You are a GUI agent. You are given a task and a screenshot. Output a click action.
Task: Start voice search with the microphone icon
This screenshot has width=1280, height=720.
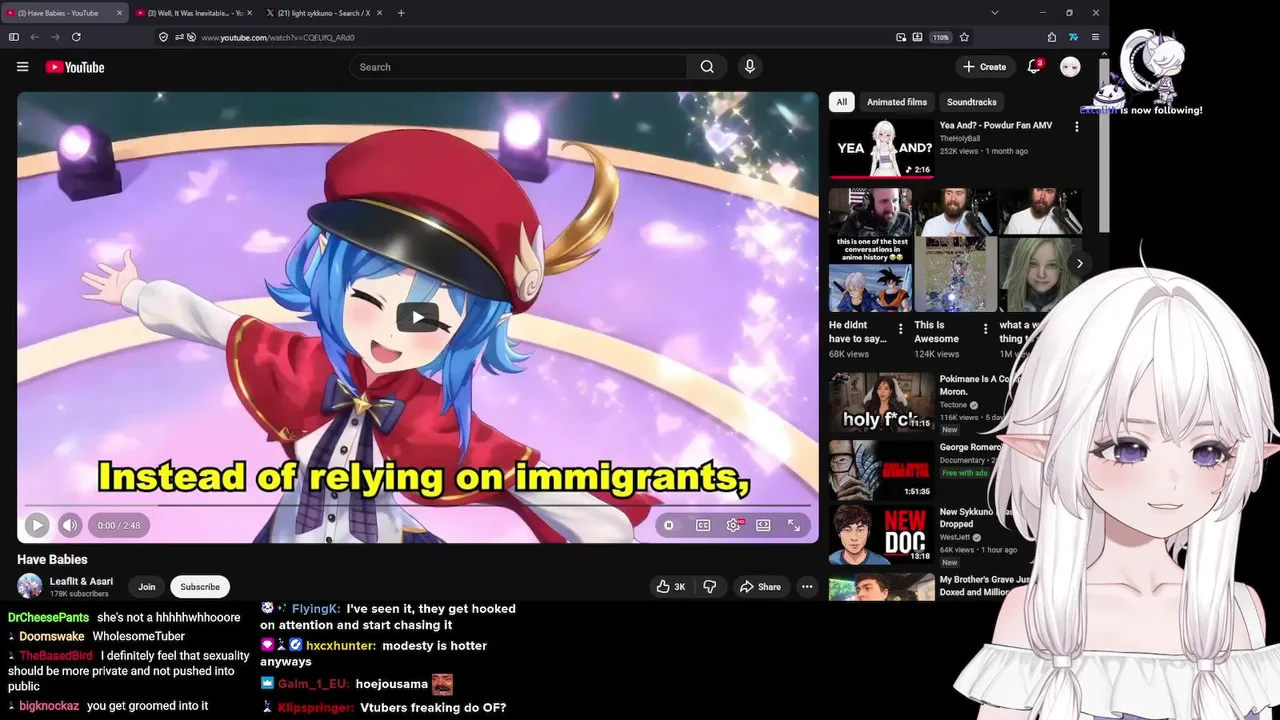[x=750, y=67]
